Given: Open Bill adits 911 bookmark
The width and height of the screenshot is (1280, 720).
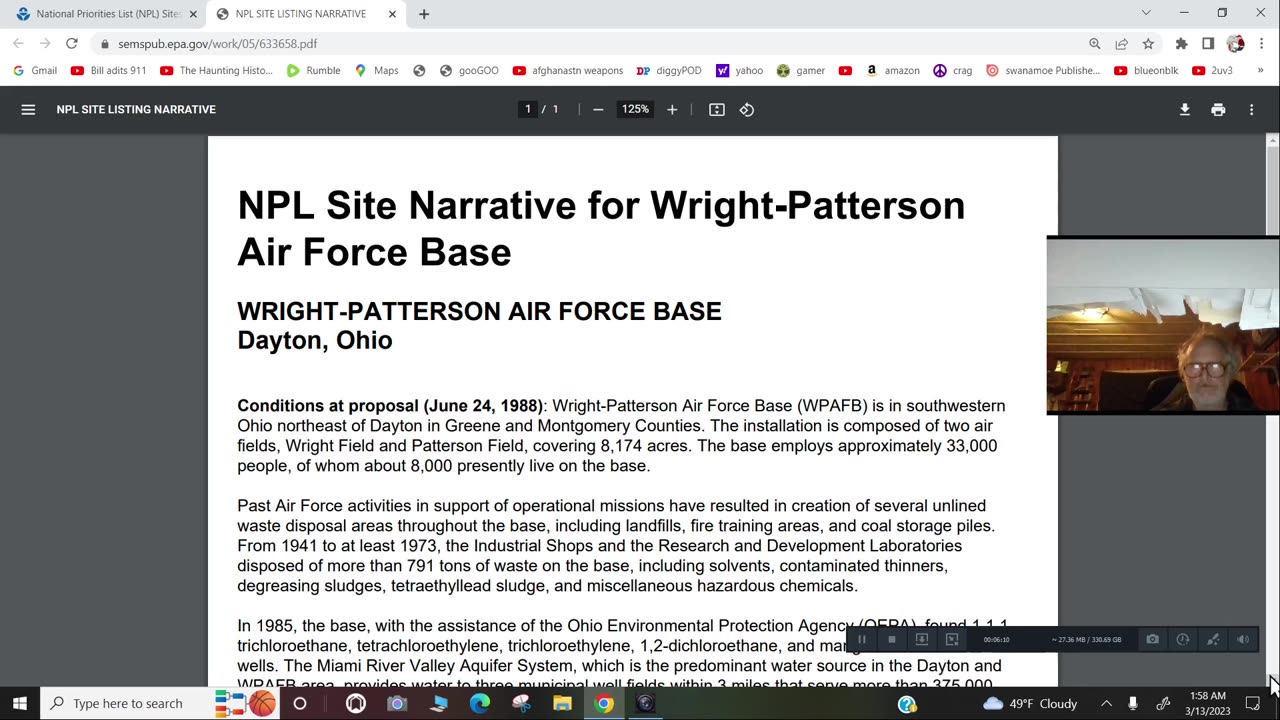Looking at the screenshot, I should [x=108, y=70].
